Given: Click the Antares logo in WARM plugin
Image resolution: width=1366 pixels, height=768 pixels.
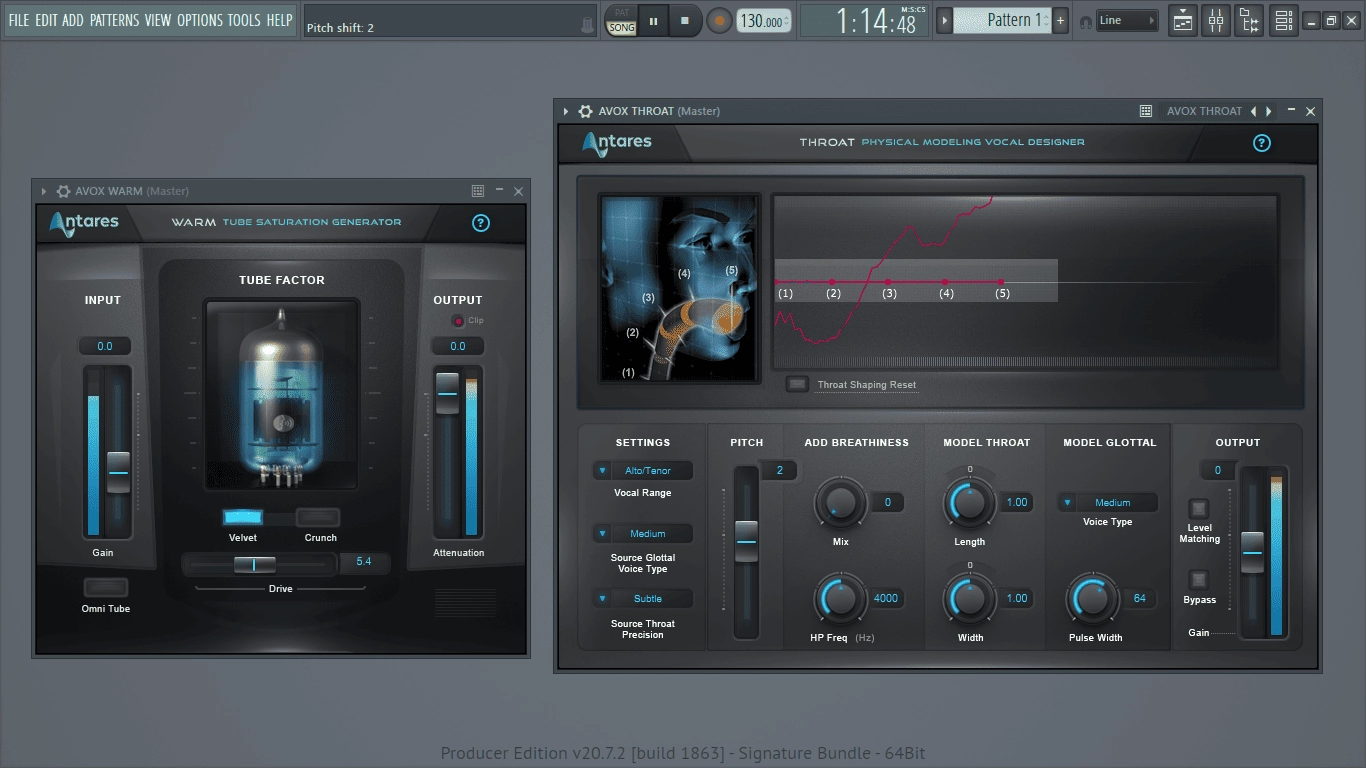Looking at the screenshot, I should click(x=84, y=224).
